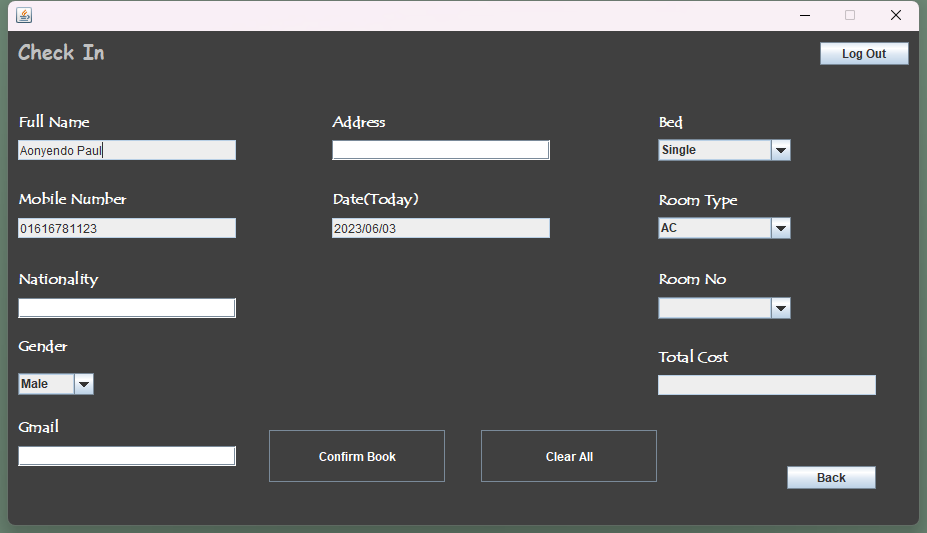Image resolution: width=927 pixels, height=533 pixels.
Task: Click the Room No label
Action: click(x=692, y=279)
